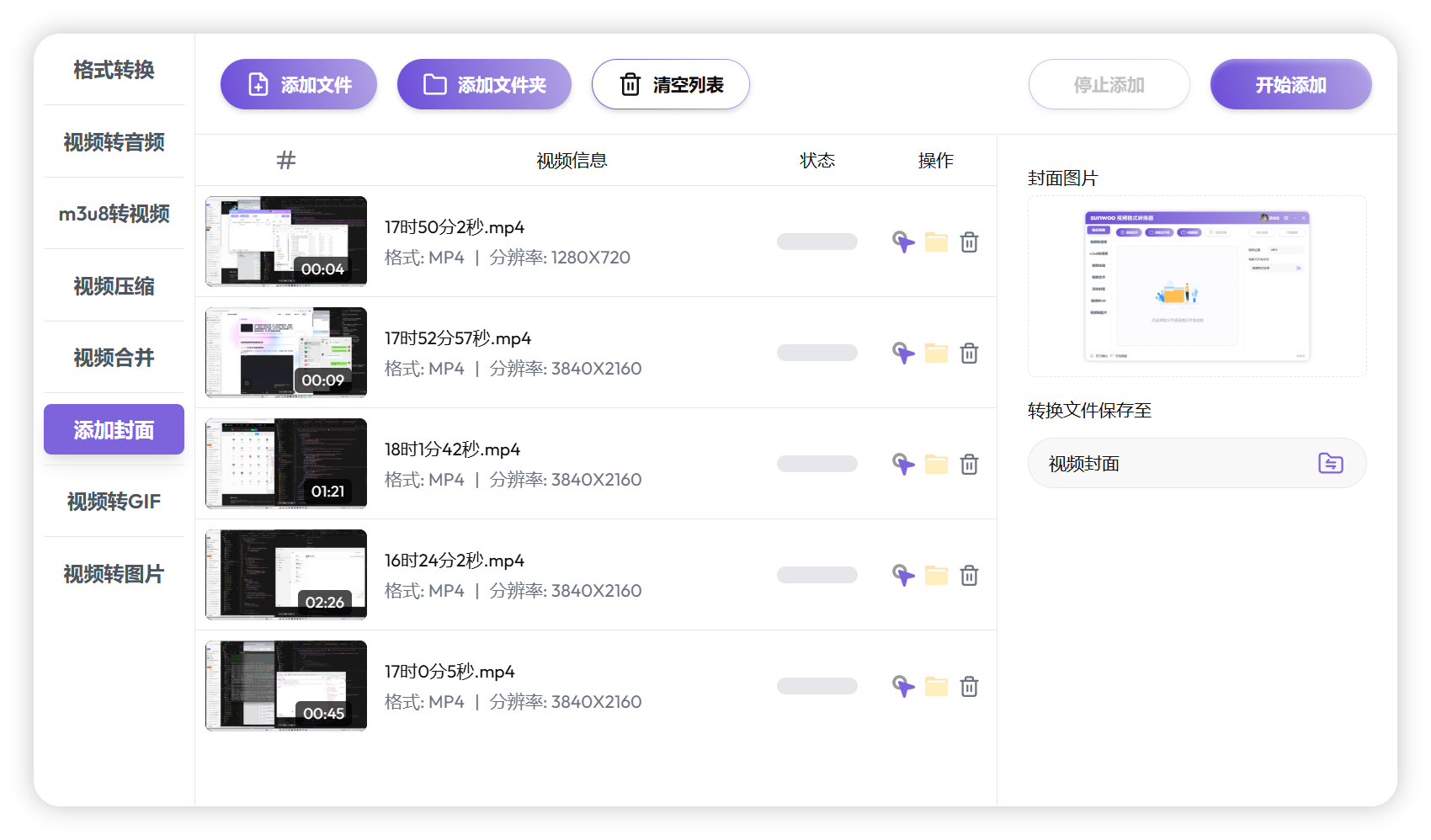Select cover image for 17时50分2秒.mp4 with cursor icon
The height and width of the screenshot is (840, 1431).
coord(903,242)
